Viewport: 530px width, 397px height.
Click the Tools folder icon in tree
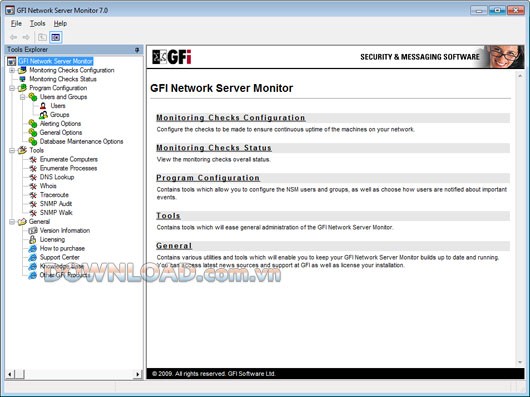pos(22,150)
